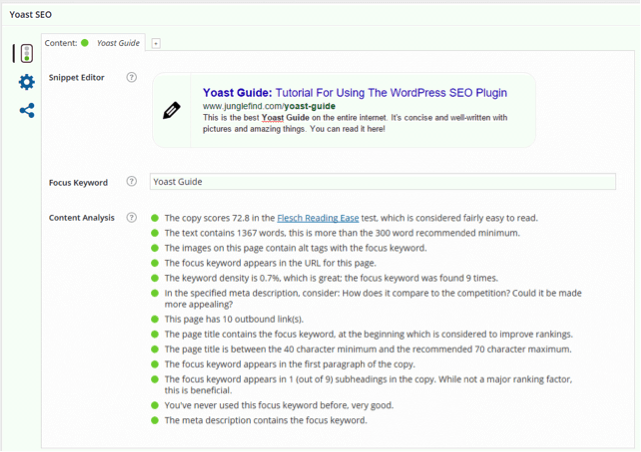Click the Content Analysis label
This screenshot has height=452, width=641.
[82, 218]
